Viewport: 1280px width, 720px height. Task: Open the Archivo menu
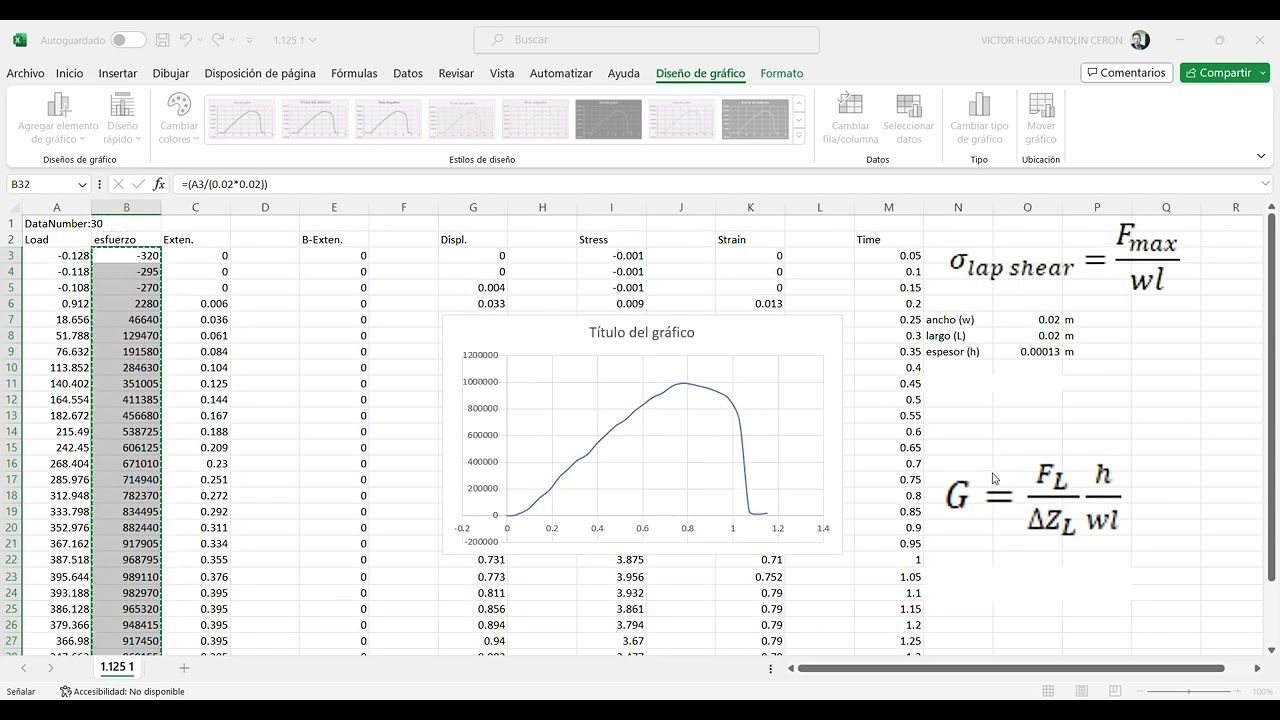pyautogui.click(x=25, y=73)
